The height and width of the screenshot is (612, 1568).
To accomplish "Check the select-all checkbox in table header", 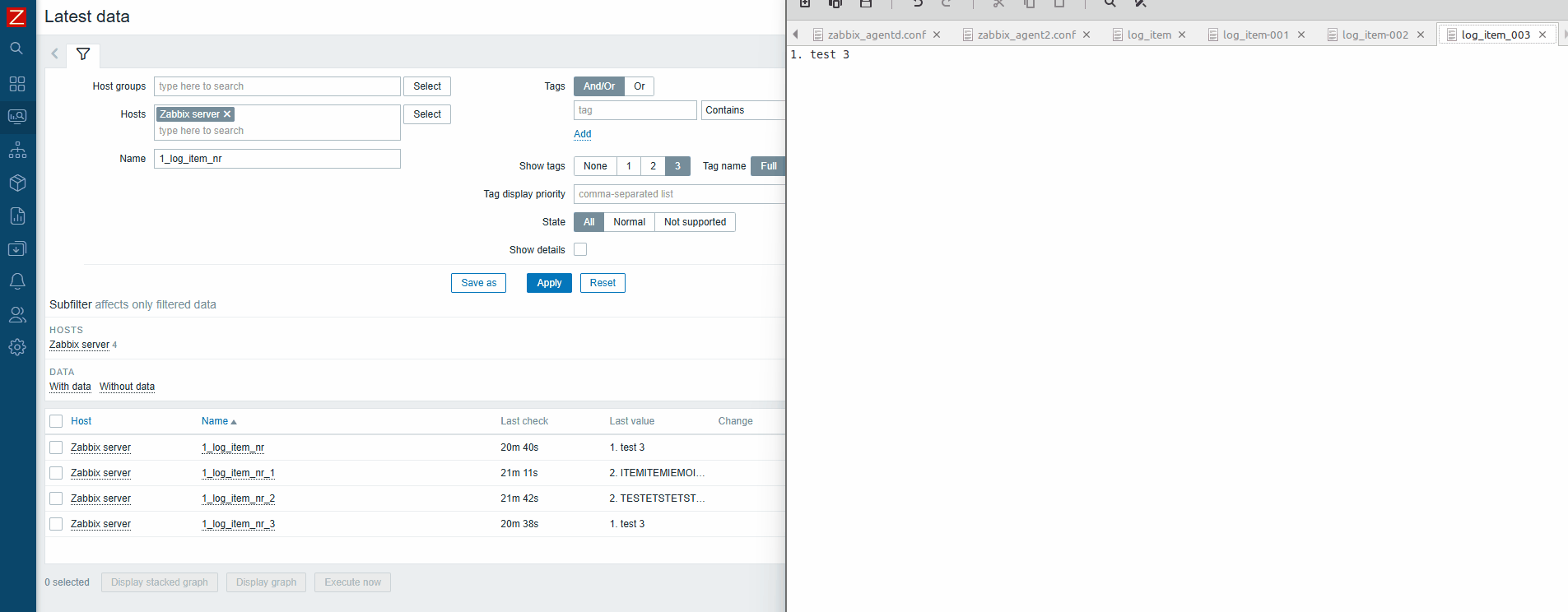I will pos(56,421).
